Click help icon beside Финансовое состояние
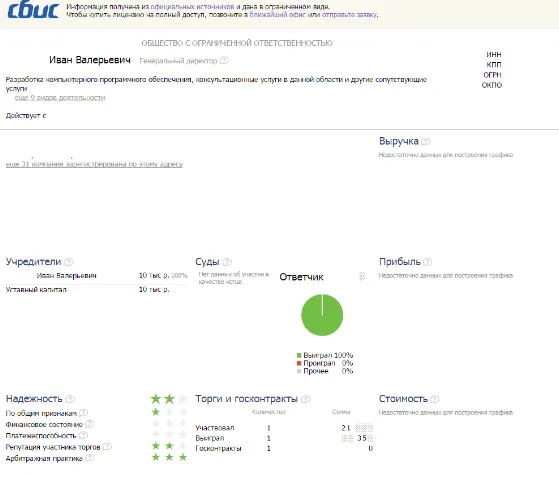This screenshot has width=559, height=477. click(89, 424)
